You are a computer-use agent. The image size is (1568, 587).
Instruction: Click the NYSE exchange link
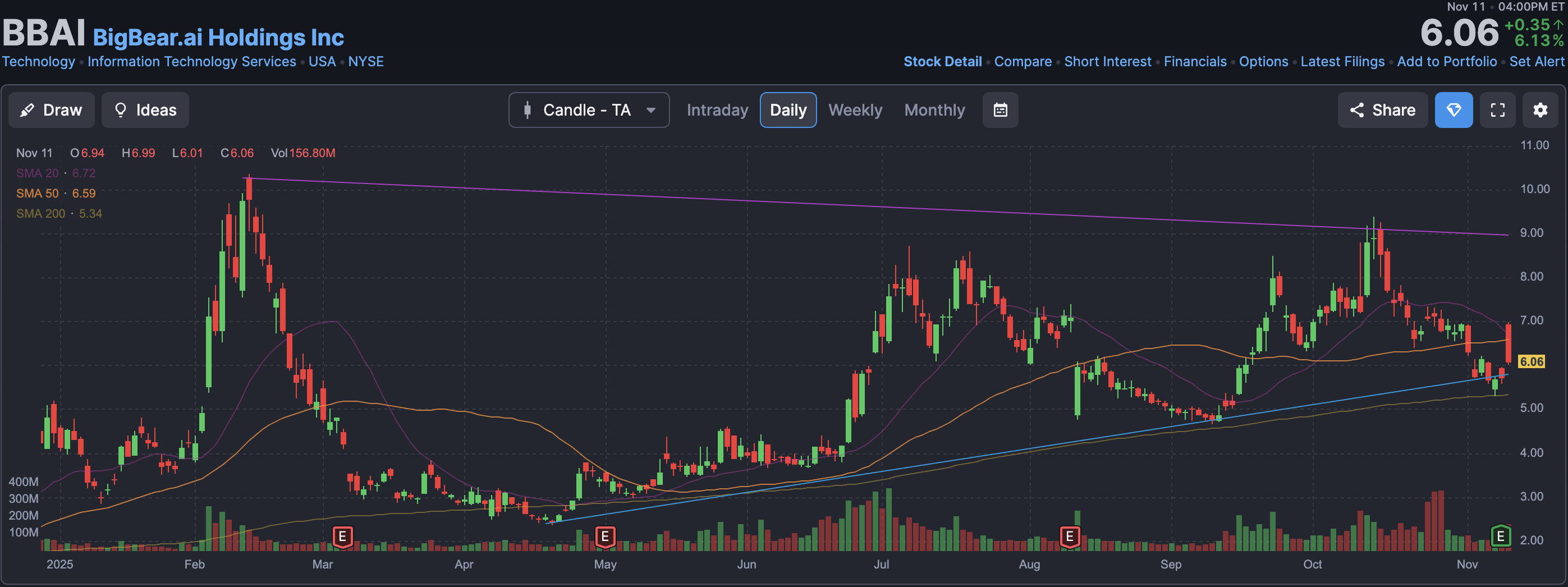[366, 62]
